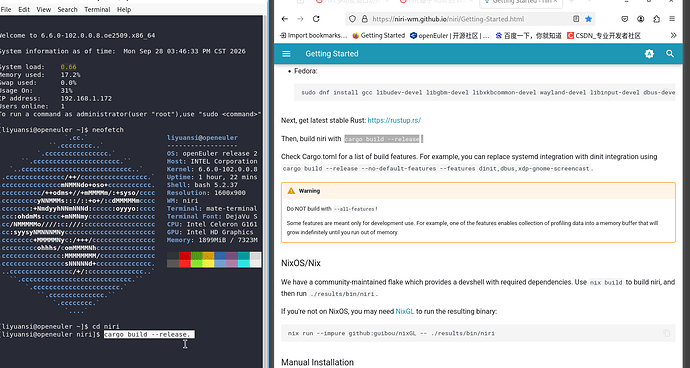
Task: Open the Firefox account icon
Action: [x=641, y=19]
